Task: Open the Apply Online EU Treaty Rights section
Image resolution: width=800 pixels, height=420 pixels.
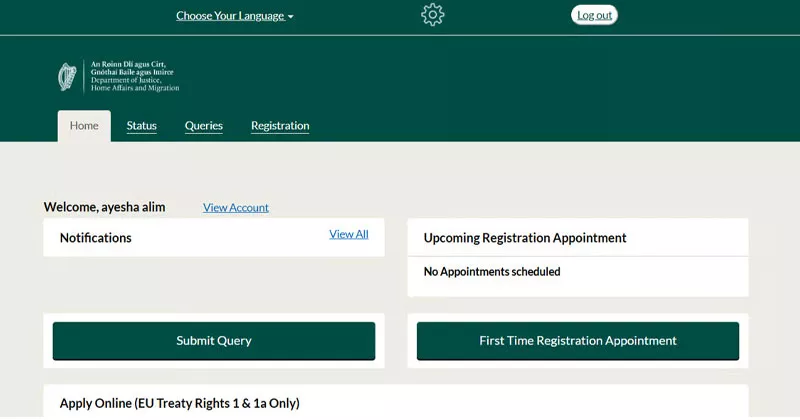Action: (180, 403)
